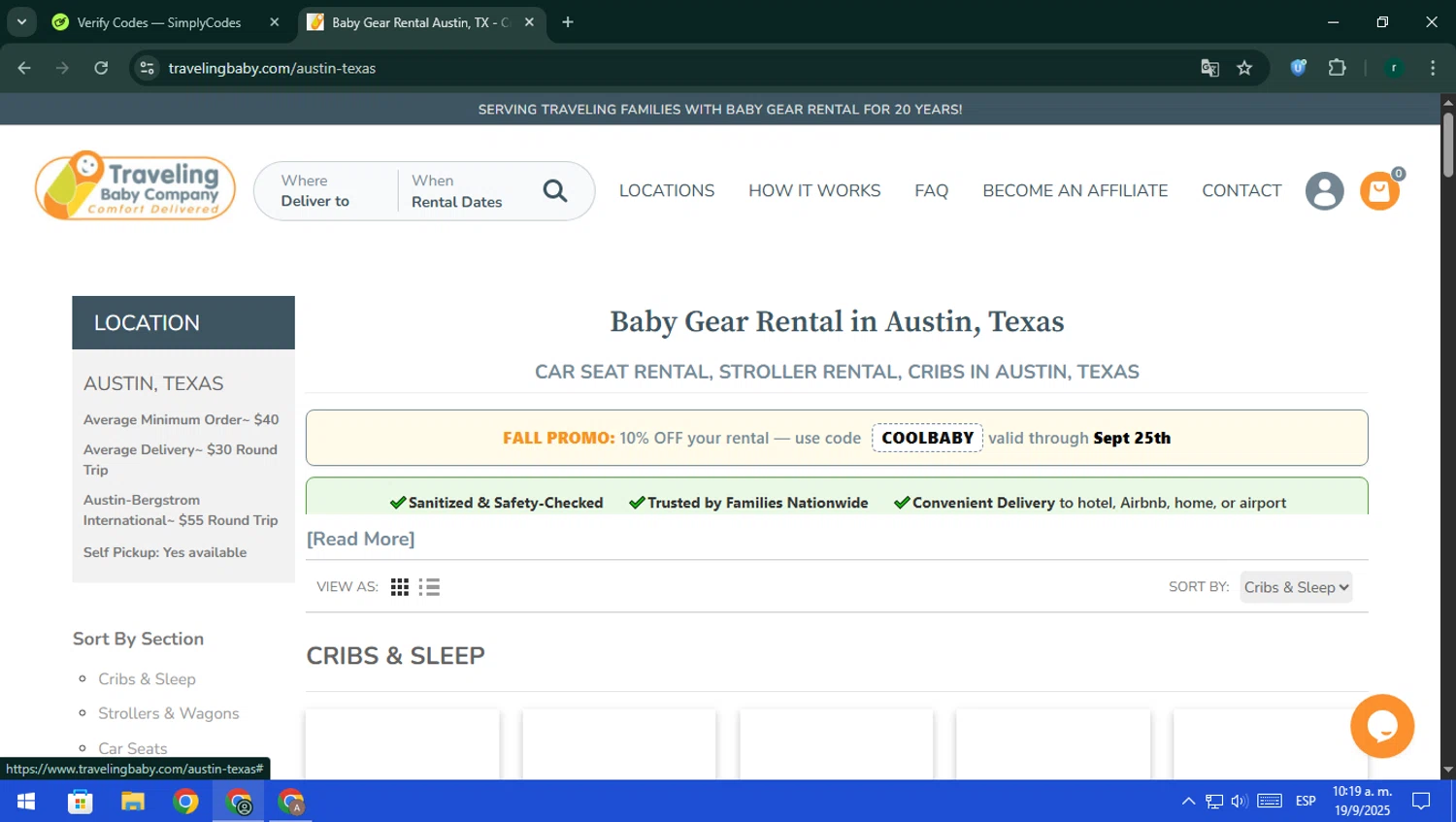Click the vertical page scrollbar thumb
This screenshot has height=822, width=1456.
click(1447, 145)
